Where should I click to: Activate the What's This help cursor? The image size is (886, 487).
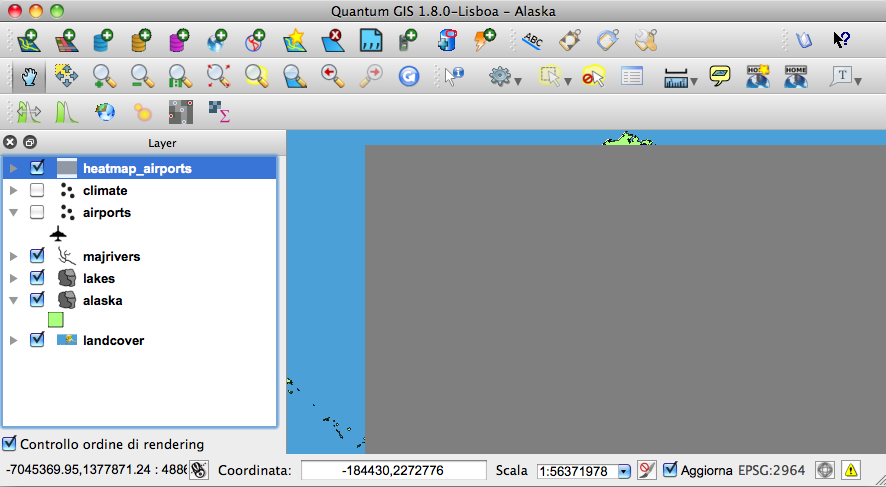click(841, 40)
